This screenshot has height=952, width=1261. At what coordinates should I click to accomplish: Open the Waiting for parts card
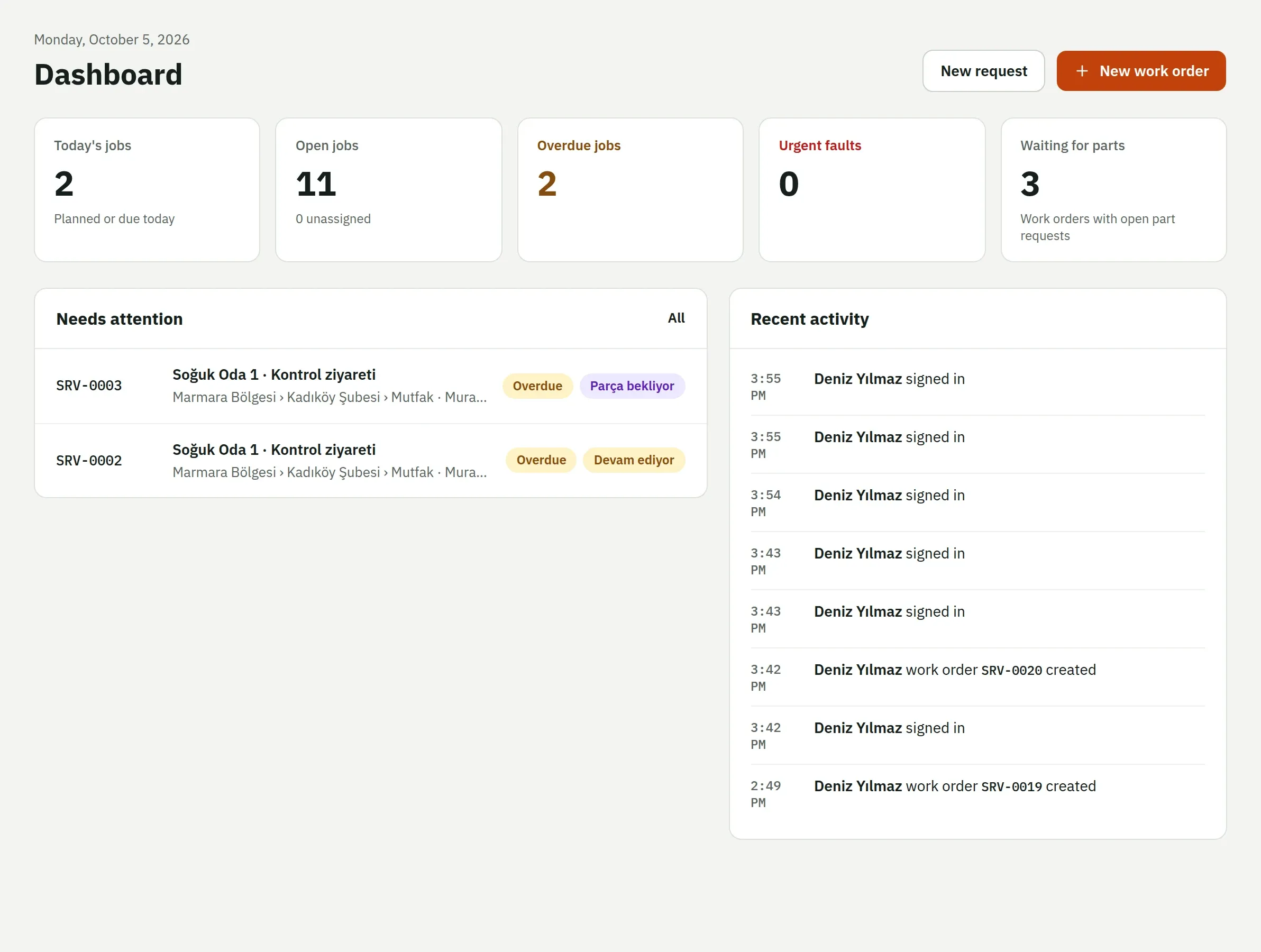point(1113,190)
